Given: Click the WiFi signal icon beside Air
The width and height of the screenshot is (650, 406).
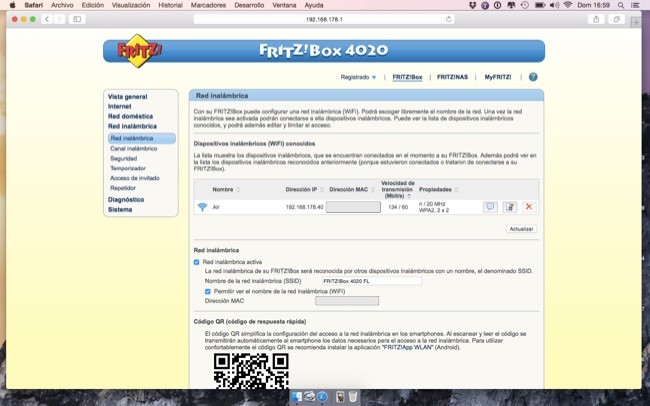Looking at the screenshot, I should 202,207.
